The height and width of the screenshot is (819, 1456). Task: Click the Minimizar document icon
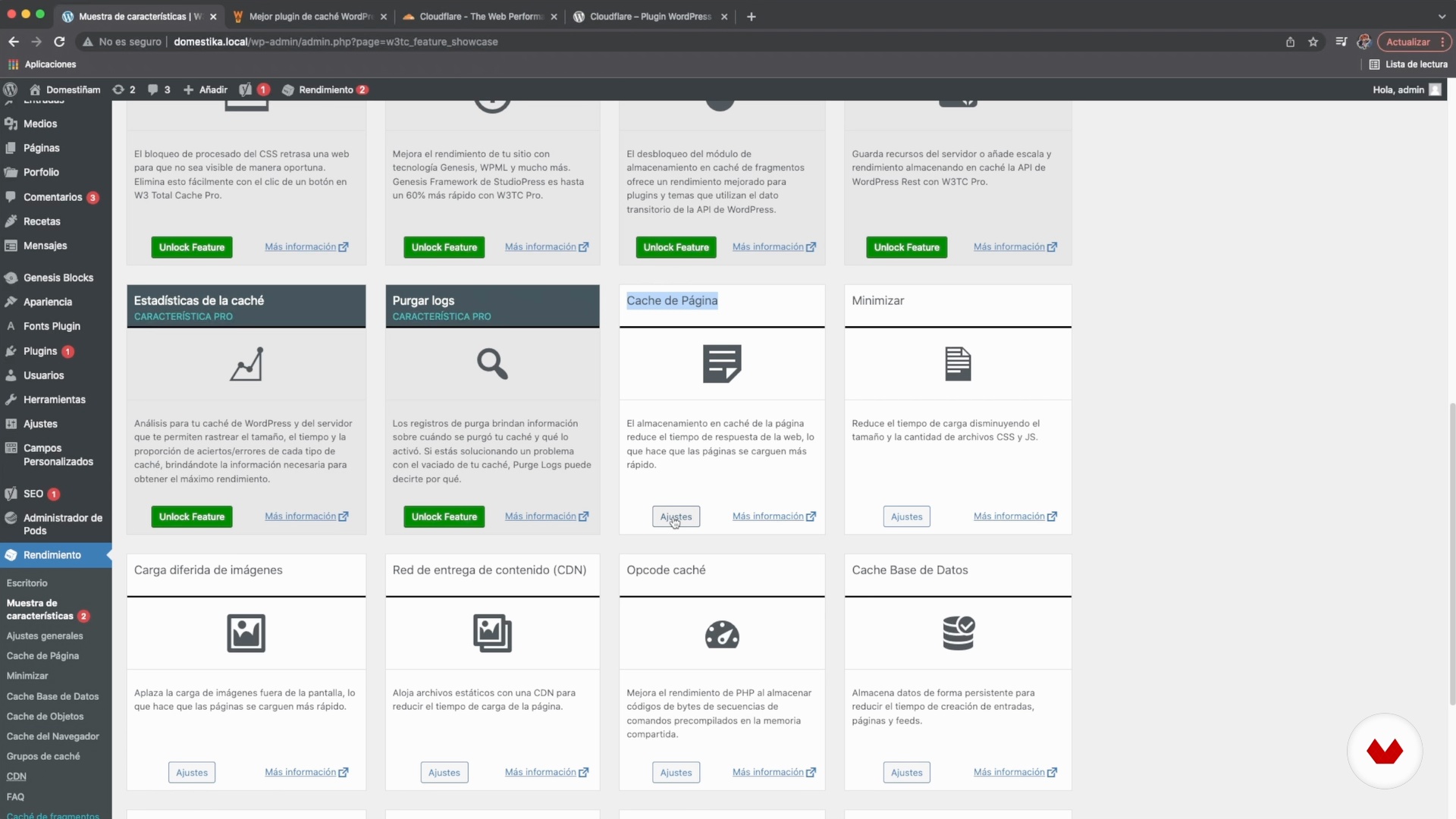pos(957,364)
